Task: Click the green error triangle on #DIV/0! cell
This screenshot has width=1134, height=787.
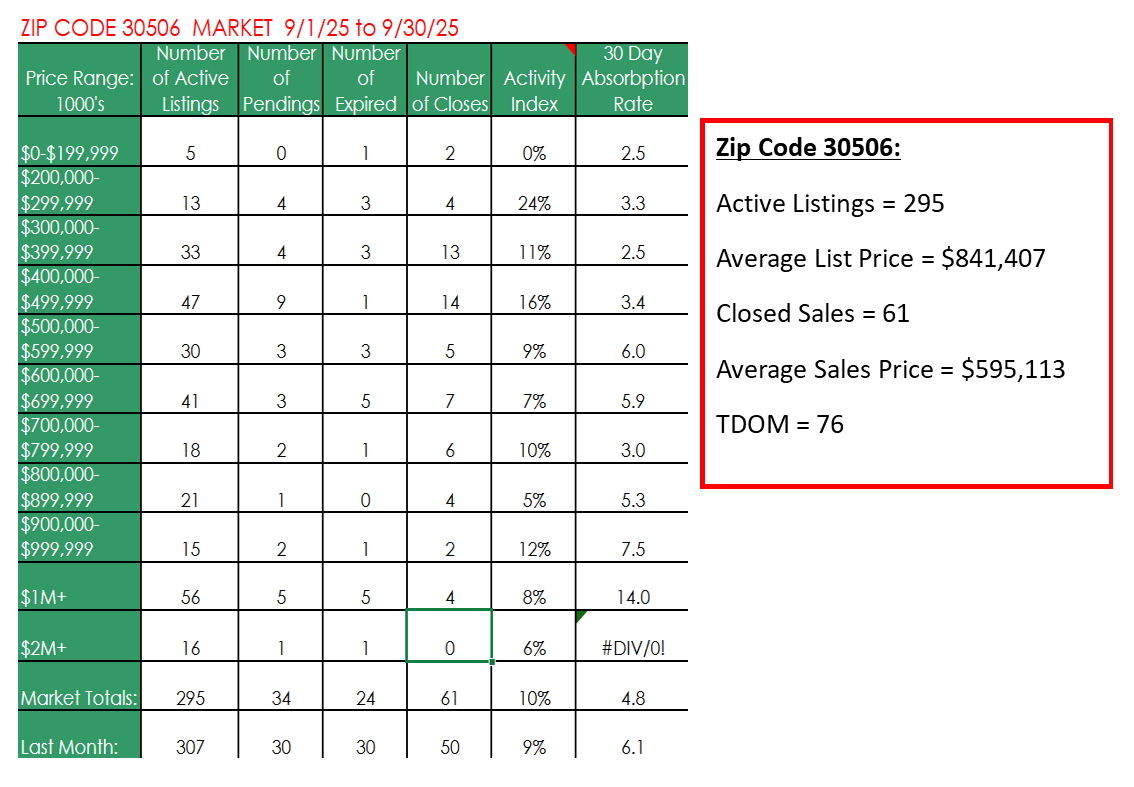Action: click(x=581, y=616)
